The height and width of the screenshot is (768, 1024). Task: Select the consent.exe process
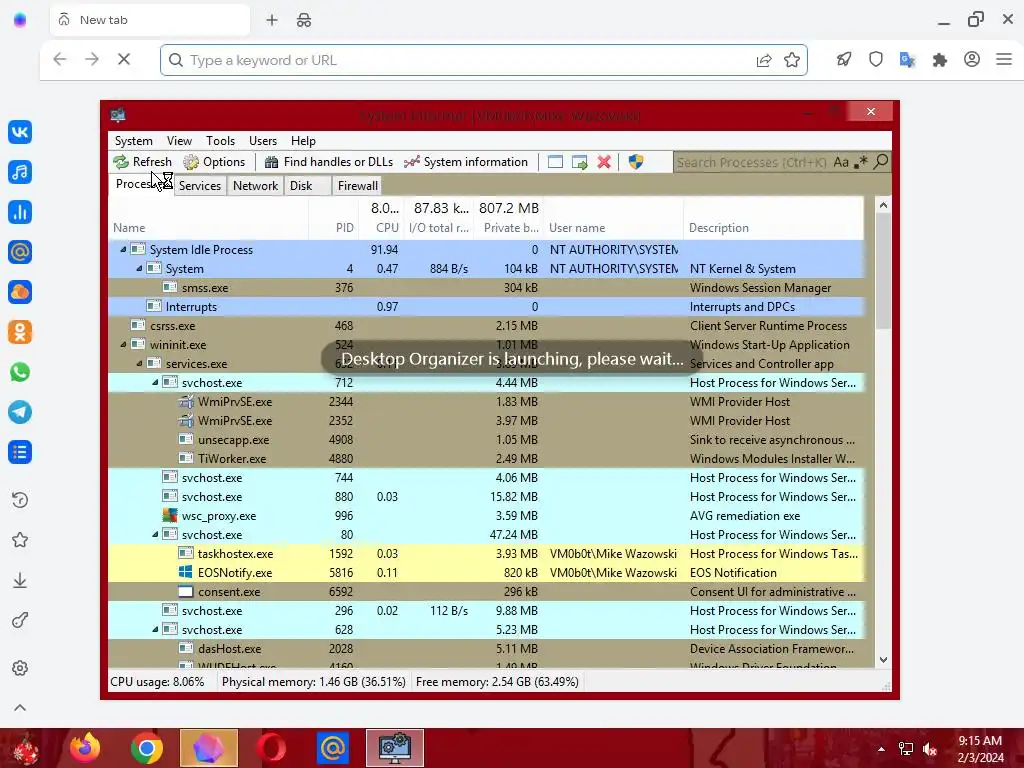[486, 592]
